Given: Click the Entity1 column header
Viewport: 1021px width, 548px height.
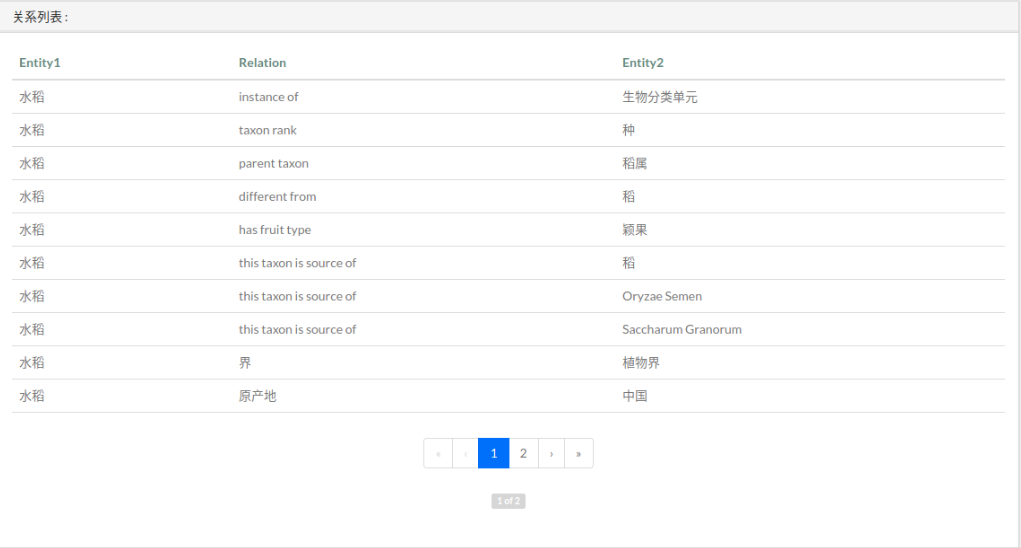Looking at the screenshot, I should (x=40, y=62).
